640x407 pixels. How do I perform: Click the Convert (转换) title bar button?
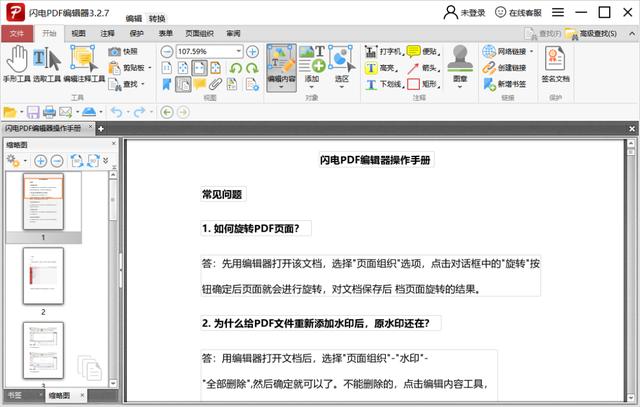pyautogui.click(x=157, y=18)
